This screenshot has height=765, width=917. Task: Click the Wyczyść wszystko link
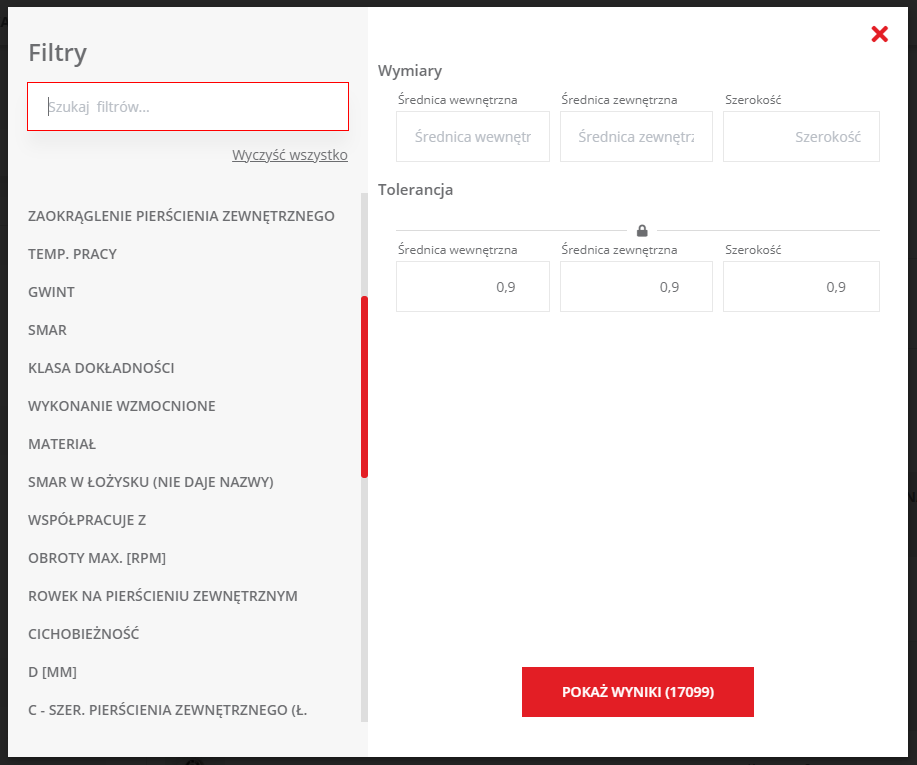pos(289,155)
